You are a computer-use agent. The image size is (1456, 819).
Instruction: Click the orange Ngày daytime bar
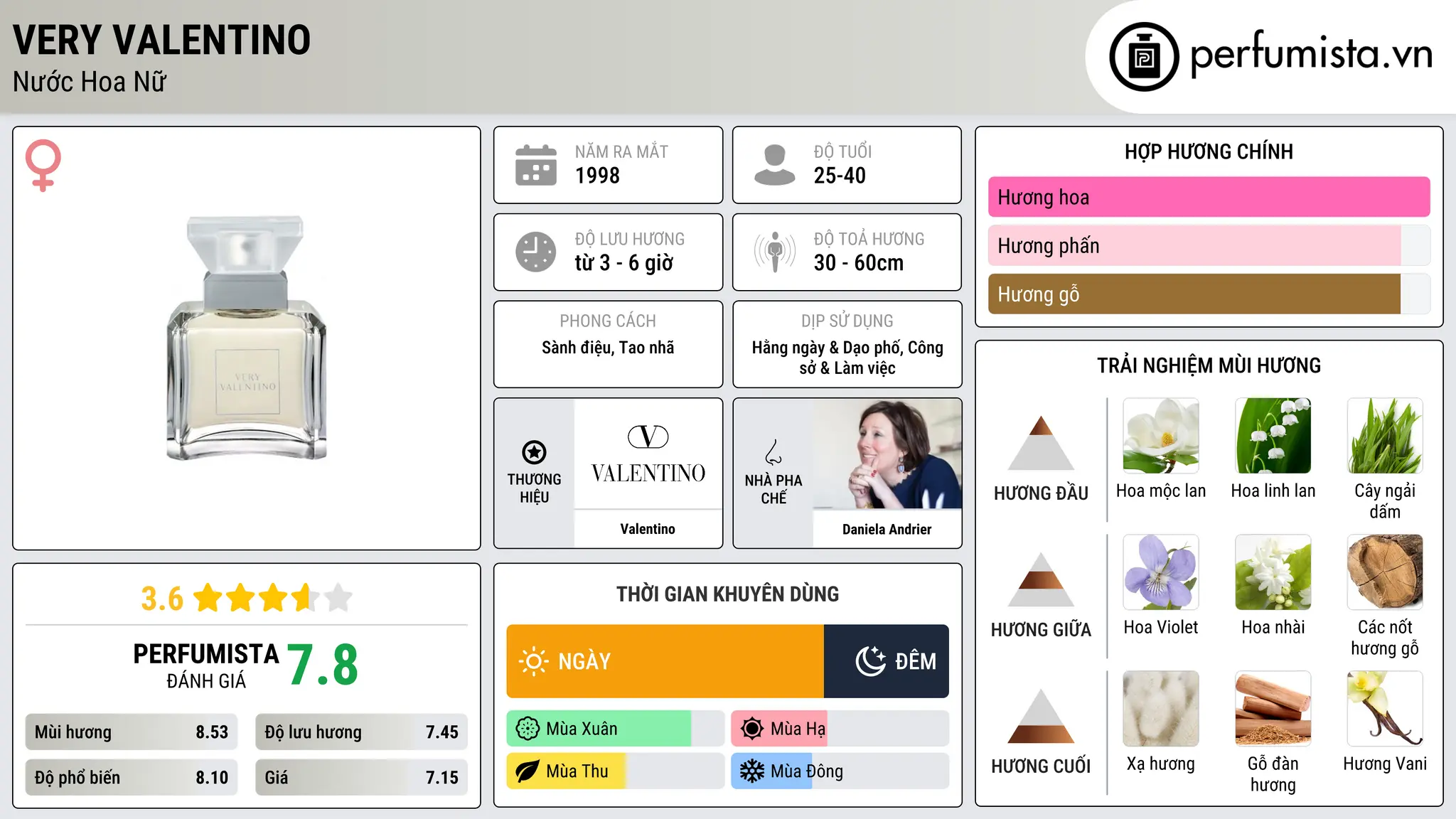point(665,661)
